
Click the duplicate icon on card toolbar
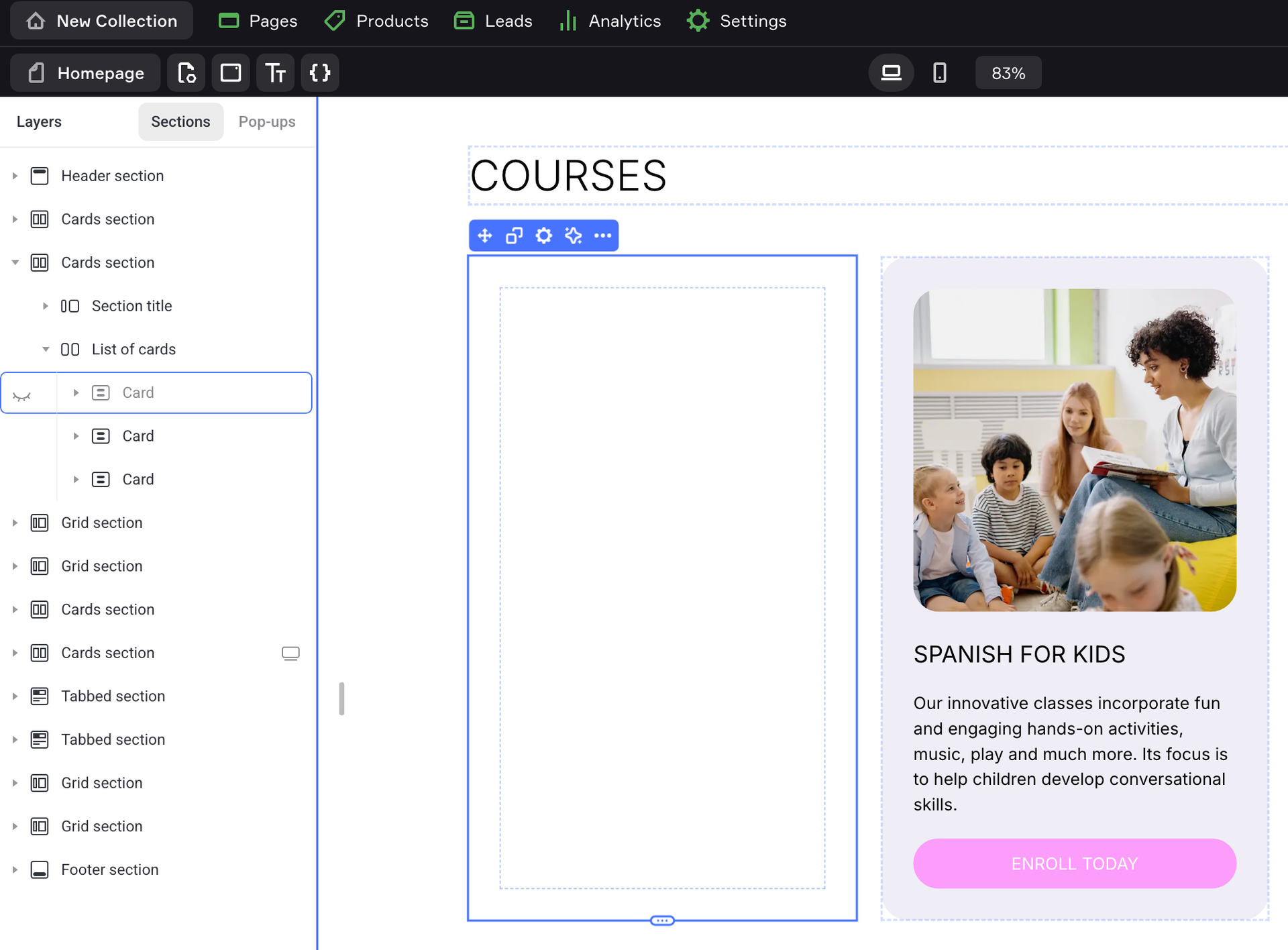[515, 235]
